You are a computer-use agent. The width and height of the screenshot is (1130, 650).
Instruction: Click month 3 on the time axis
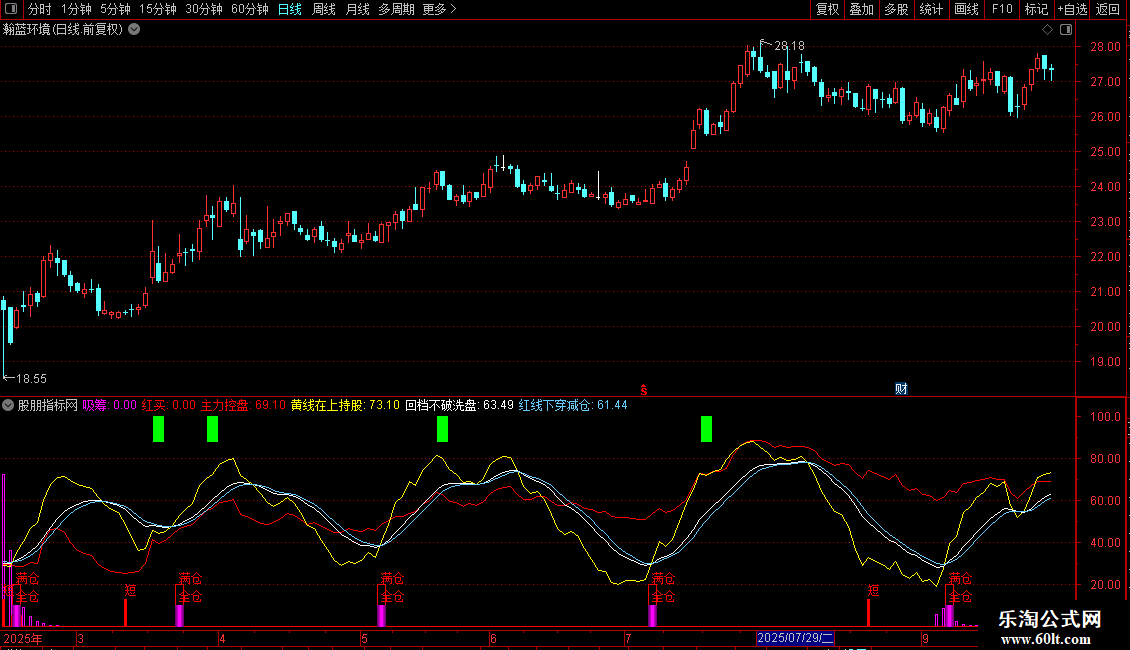pos(80,639)
